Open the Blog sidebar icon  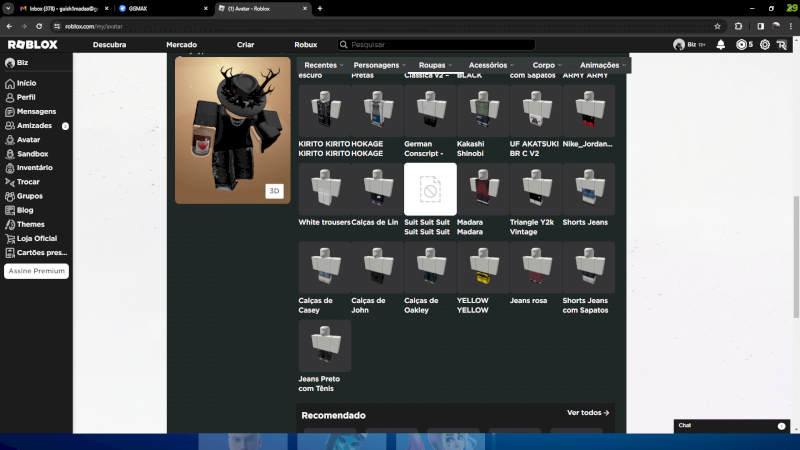pos(10,210)
